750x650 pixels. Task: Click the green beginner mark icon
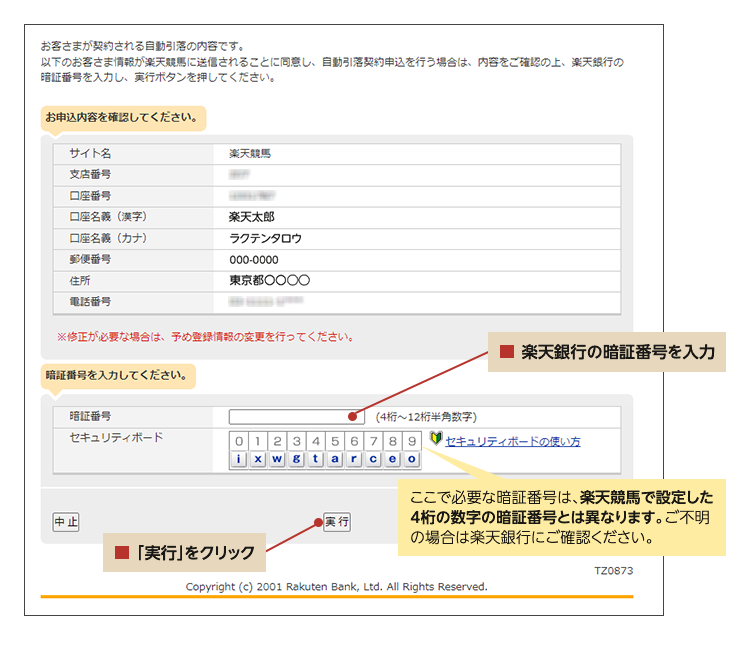436,438
